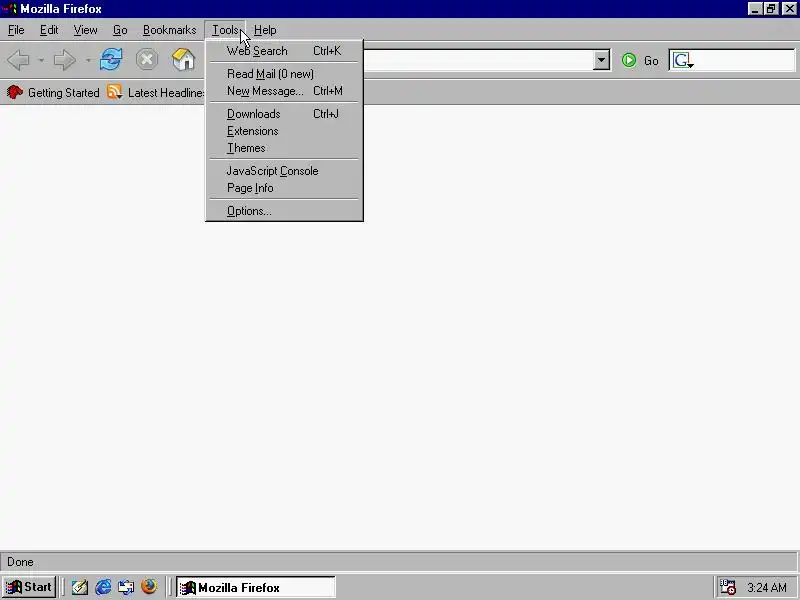This screenshot has height=600, width=800.
Task: Expand the address bar URL dropdown
Action: (x=602, y=60)
